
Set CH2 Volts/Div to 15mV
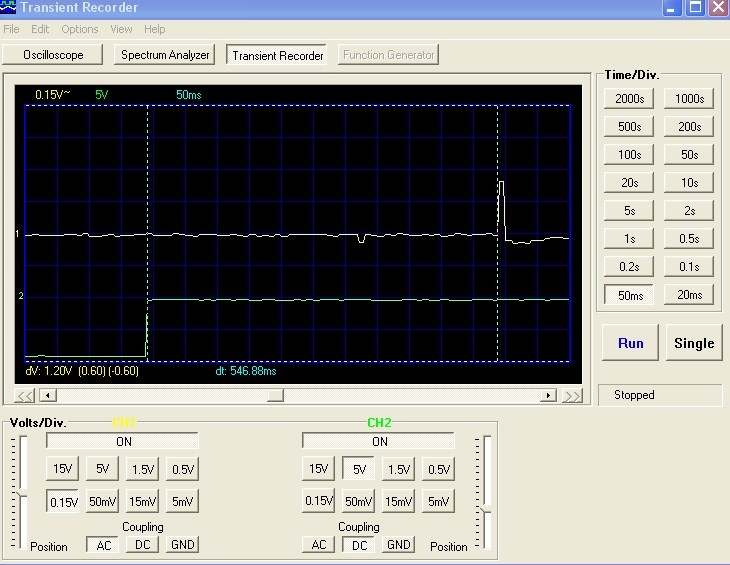(x=399, y=501)
